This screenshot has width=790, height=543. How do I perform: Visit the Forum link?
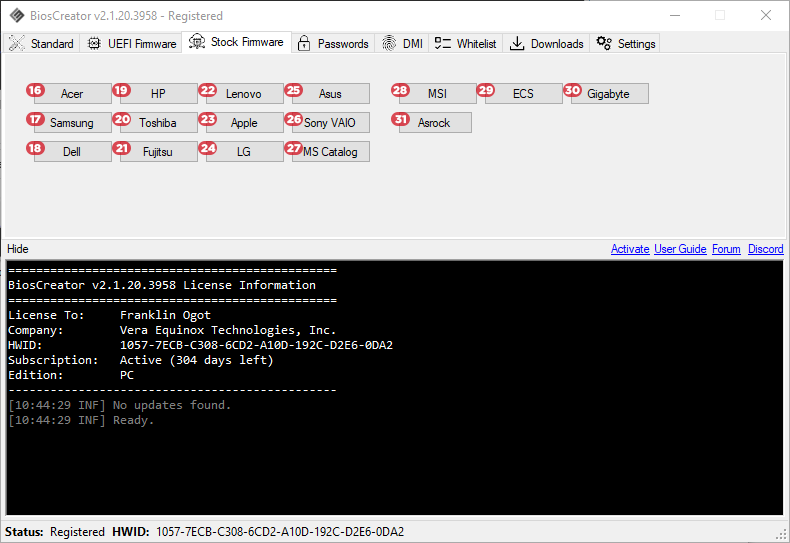726,249
